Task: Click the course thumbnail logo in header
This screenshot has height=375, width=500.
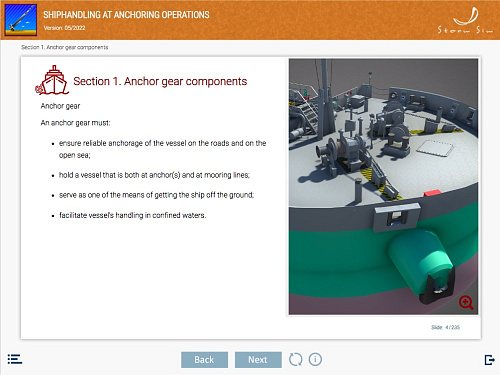Action: coord(21,20)
